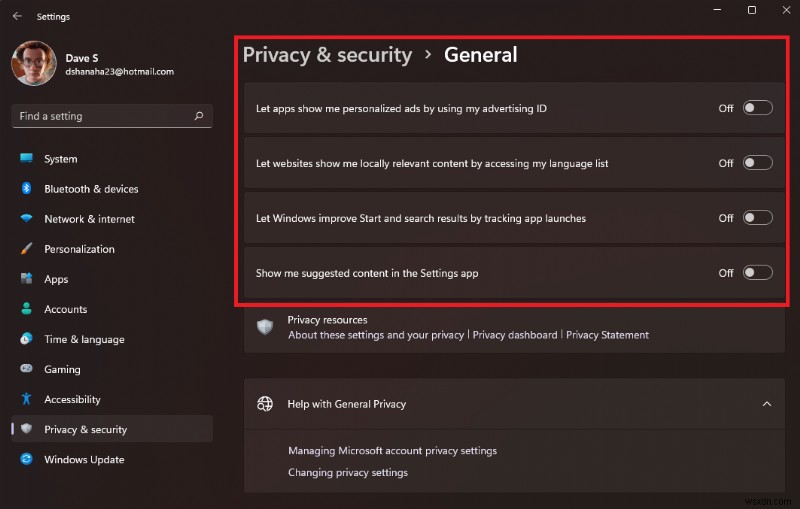Click the Help with General Privacy title

tap(347, 404)
